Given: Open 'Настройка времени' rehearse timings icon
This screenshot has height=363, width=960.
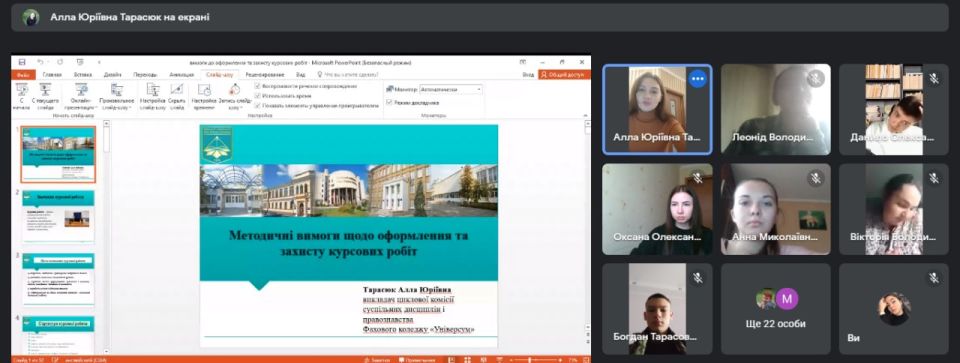Looking at the screenshot, I should point(203,95).
